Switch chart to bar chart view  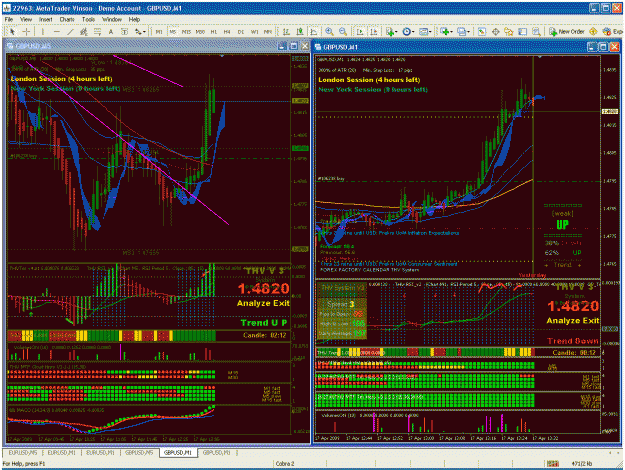(286, 31)
